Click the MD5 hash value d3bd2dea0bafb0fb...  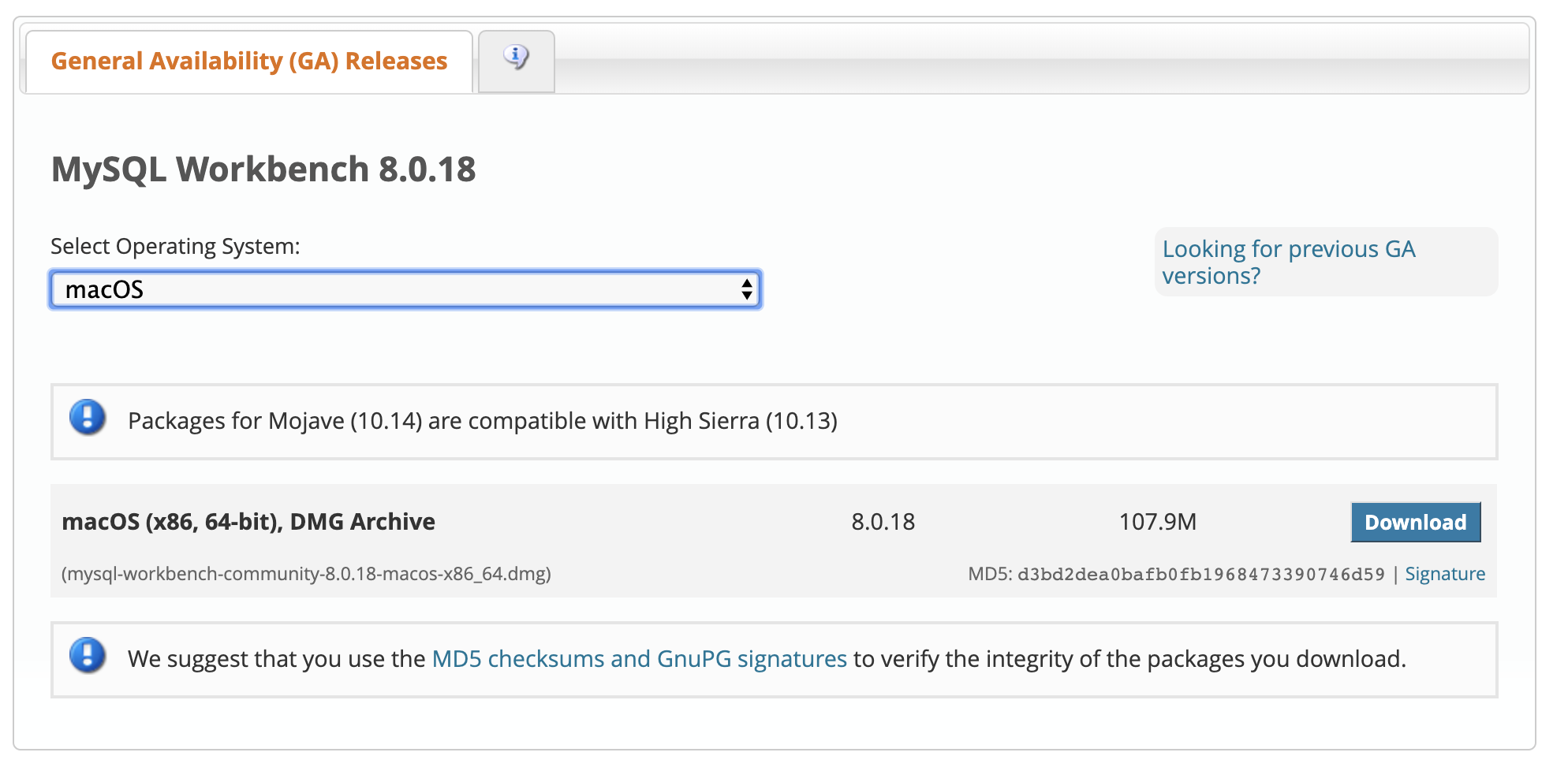pos(1200,575)
